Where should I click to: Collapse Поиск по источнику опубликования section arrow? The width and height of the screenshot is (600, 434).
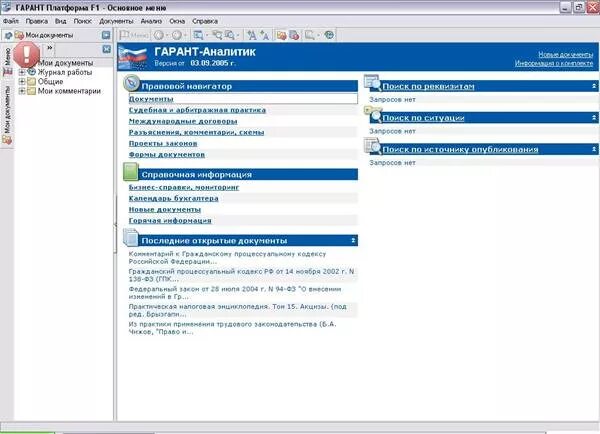(x=594, y=149)
